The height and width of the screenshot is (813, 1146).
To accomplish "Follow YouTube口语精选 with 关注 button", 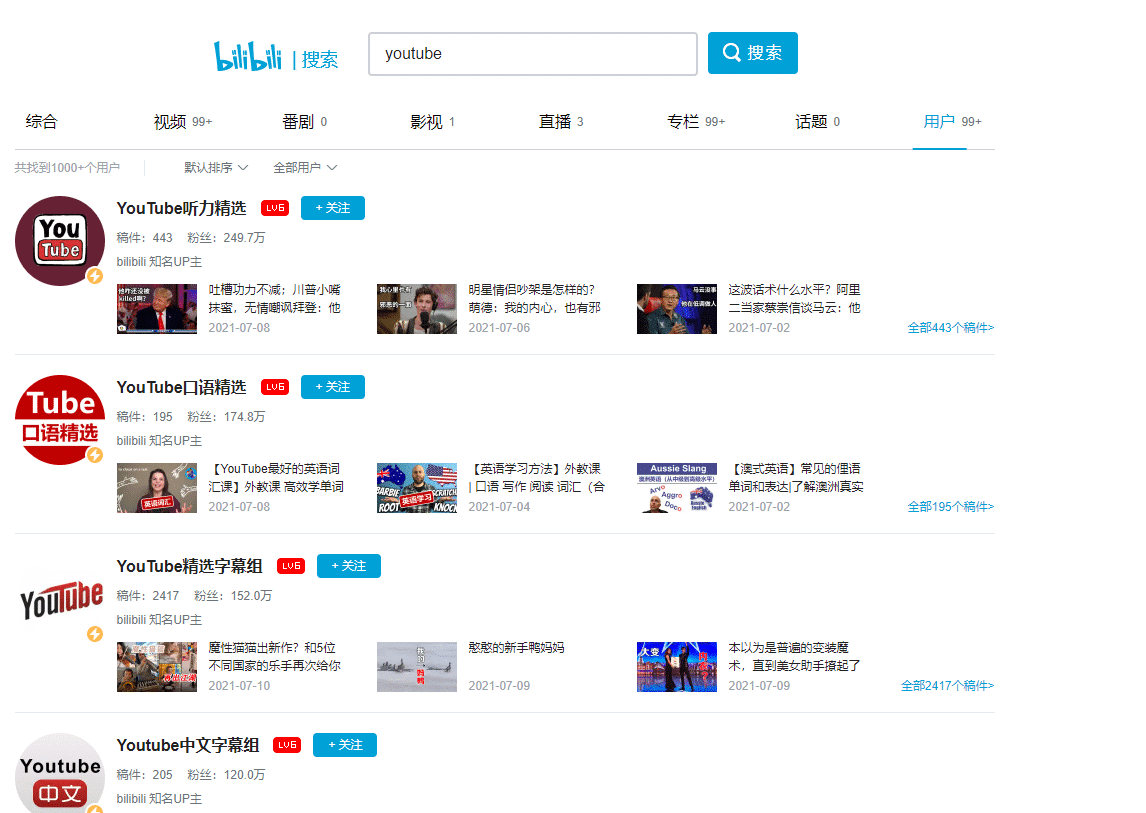I will click(x=333, y=387).
